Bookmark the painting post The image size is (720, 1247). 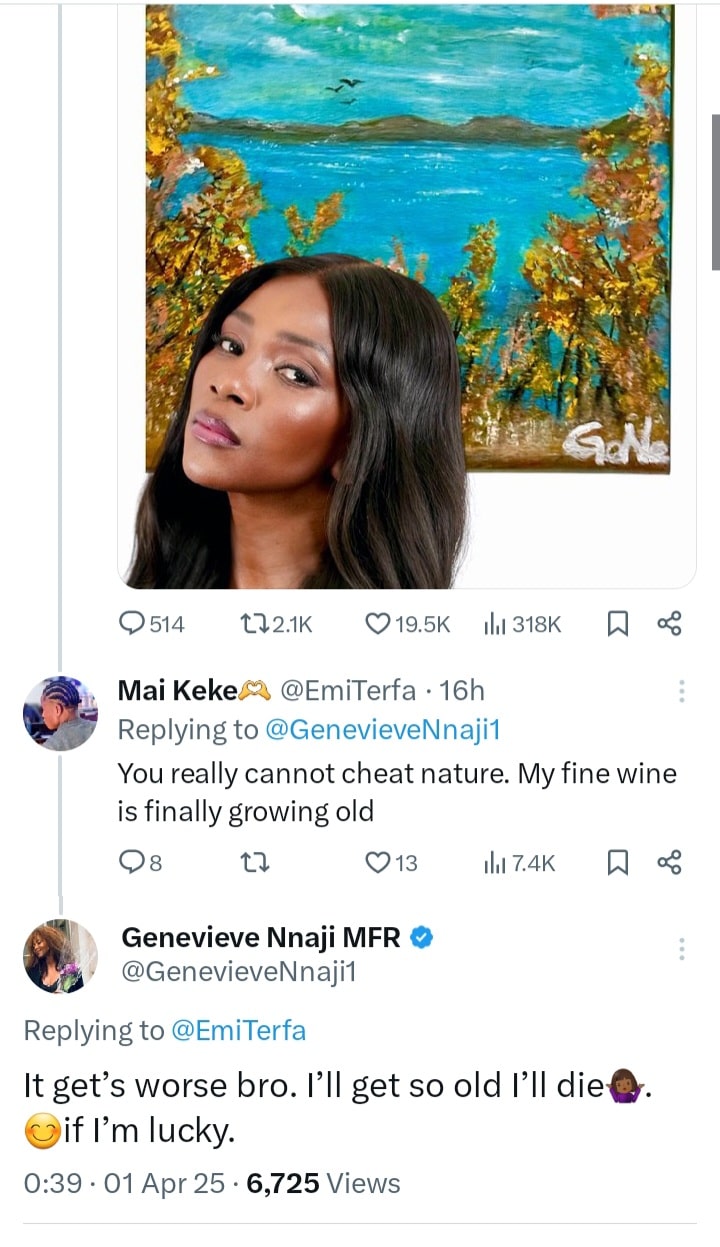tap(617, 624)
